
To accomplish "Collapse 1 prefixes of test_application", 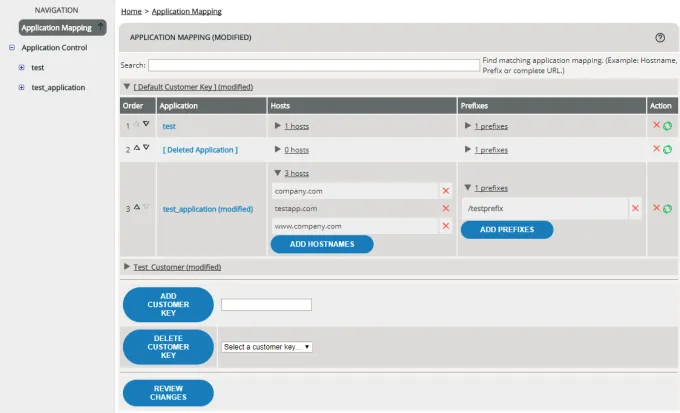I will coord(468,187).
